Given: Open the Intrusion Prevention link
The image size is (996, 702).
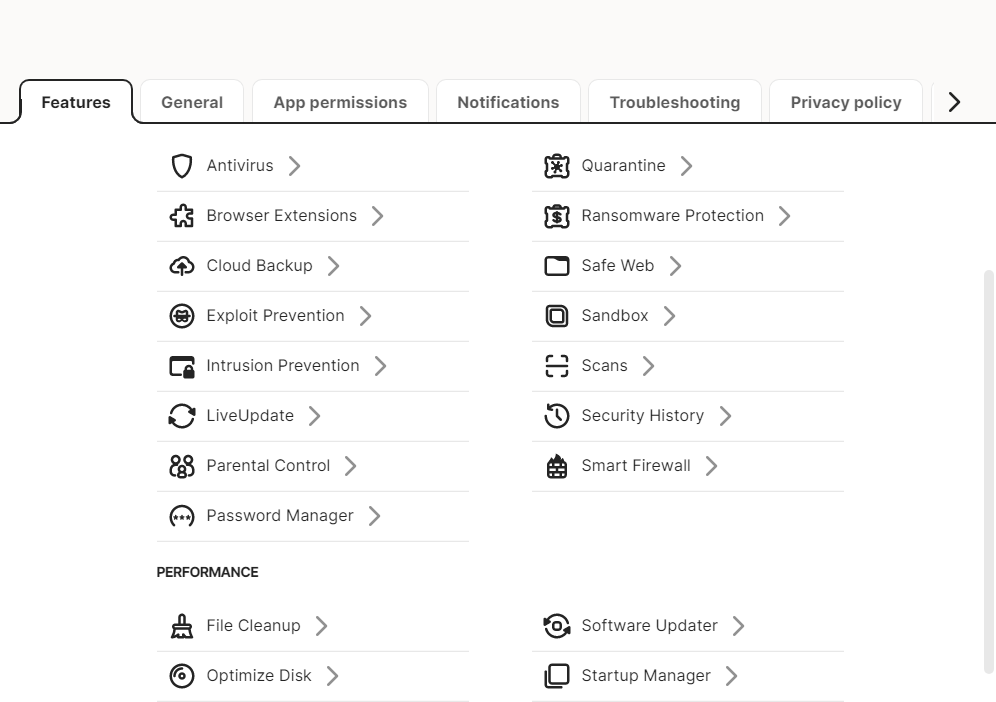Looking at the screenshot, I should point(282,366).
